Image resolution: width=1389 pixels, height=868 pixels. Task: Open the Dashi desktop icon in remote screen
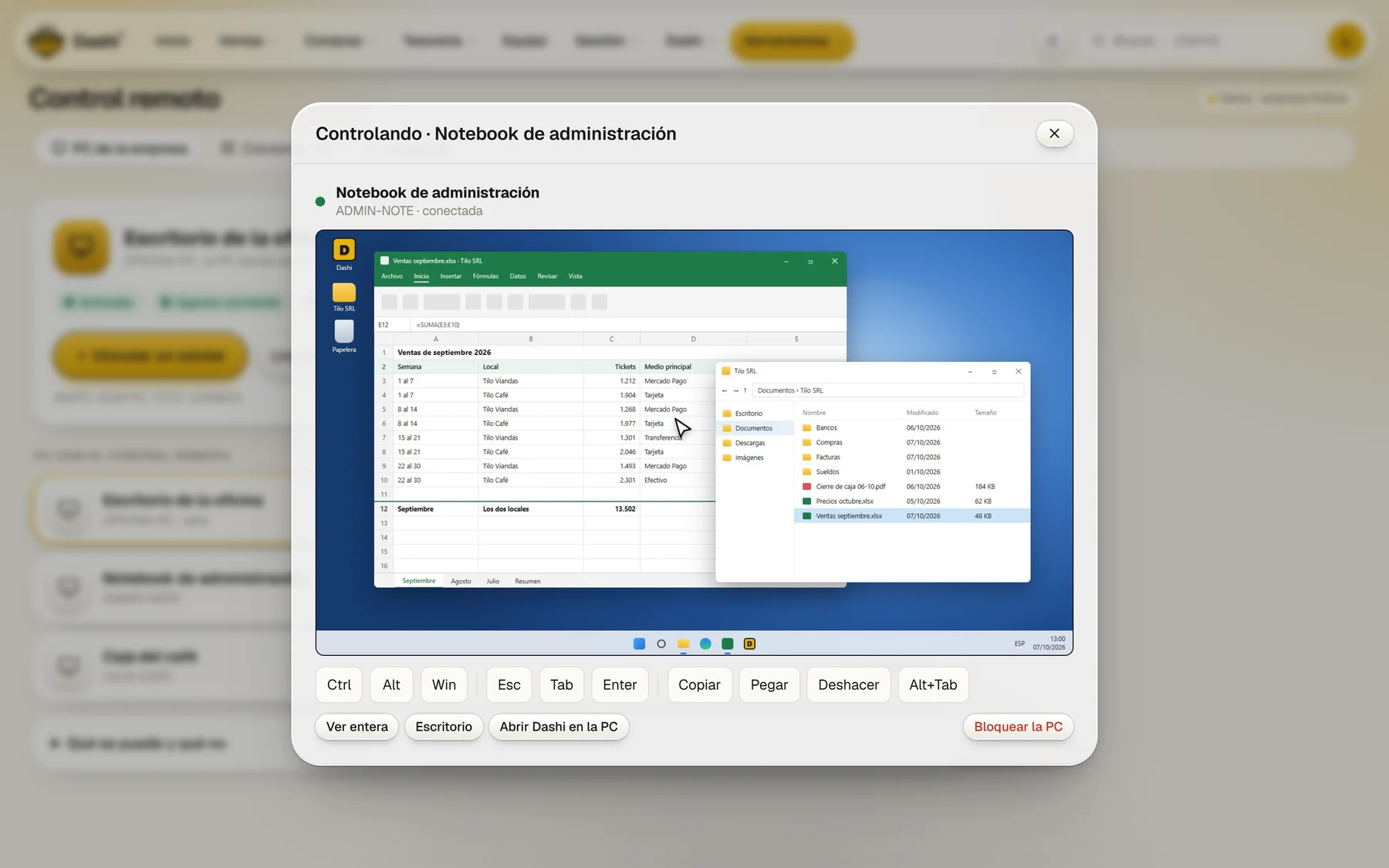pos(344,255)
